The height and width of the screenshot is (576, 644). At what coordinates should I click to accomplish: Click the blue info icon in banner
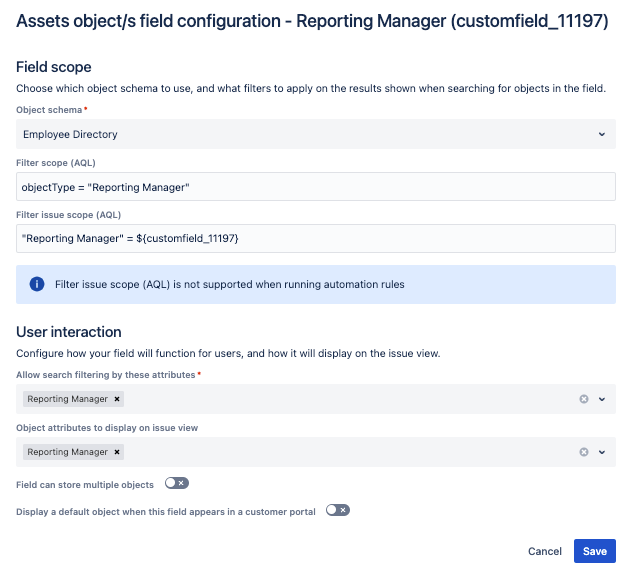click(x=37, y=284)
